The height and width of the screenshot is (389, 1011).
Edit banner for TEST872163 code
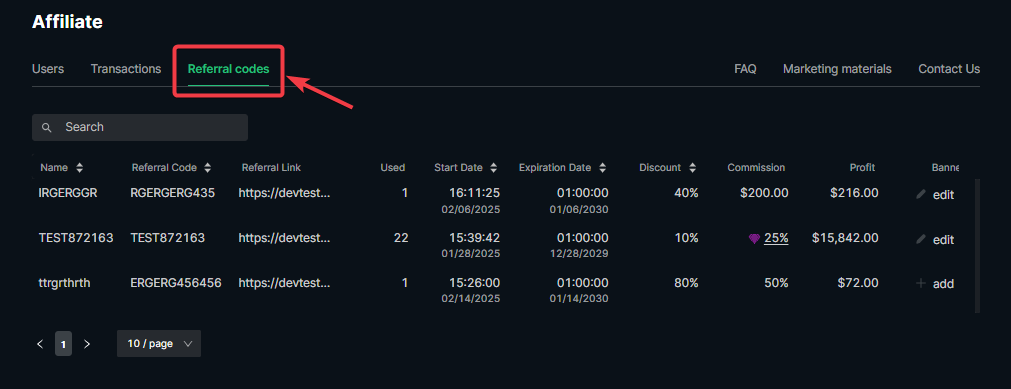coord(943,239)
